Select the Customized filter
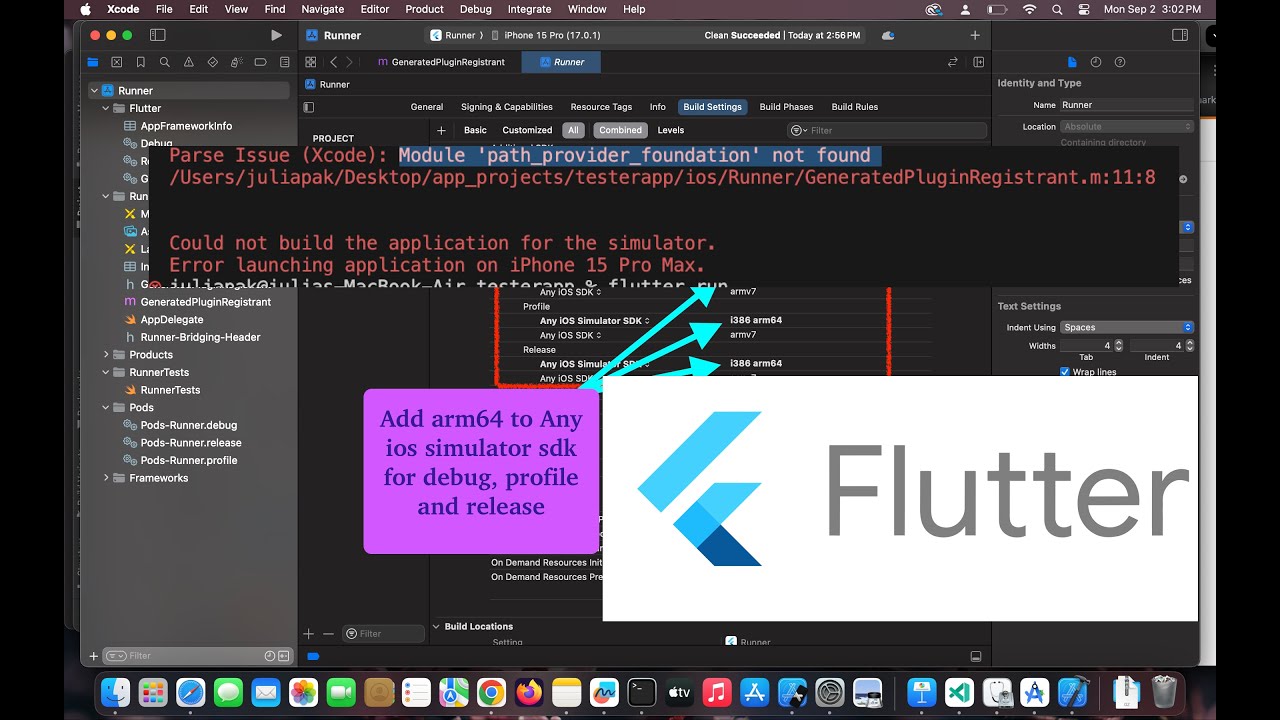Viewport: 1280px width, 720px height. (x=527, y=130)
